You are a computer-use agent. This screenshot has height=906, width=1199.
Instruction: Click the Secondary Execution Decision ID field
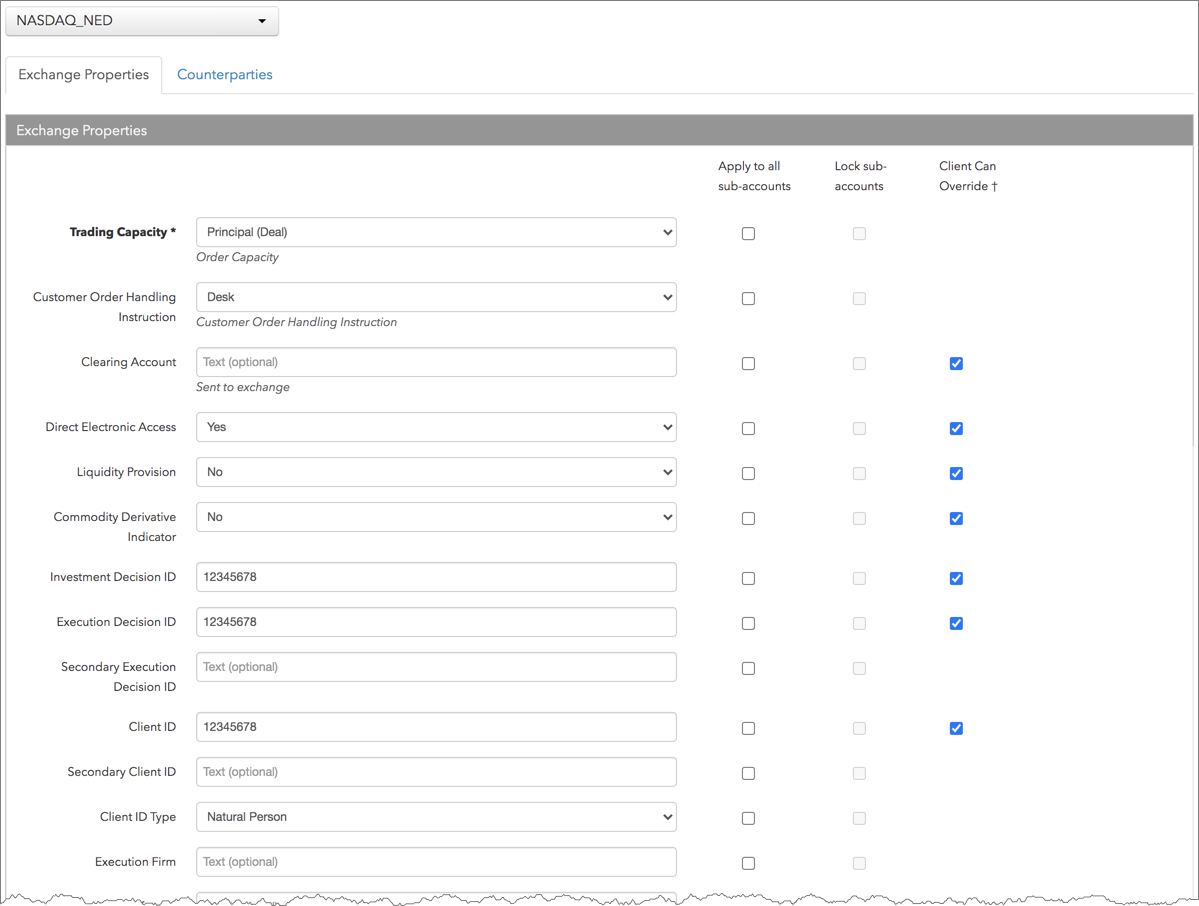pyautogui.click(x=436, y=667)
